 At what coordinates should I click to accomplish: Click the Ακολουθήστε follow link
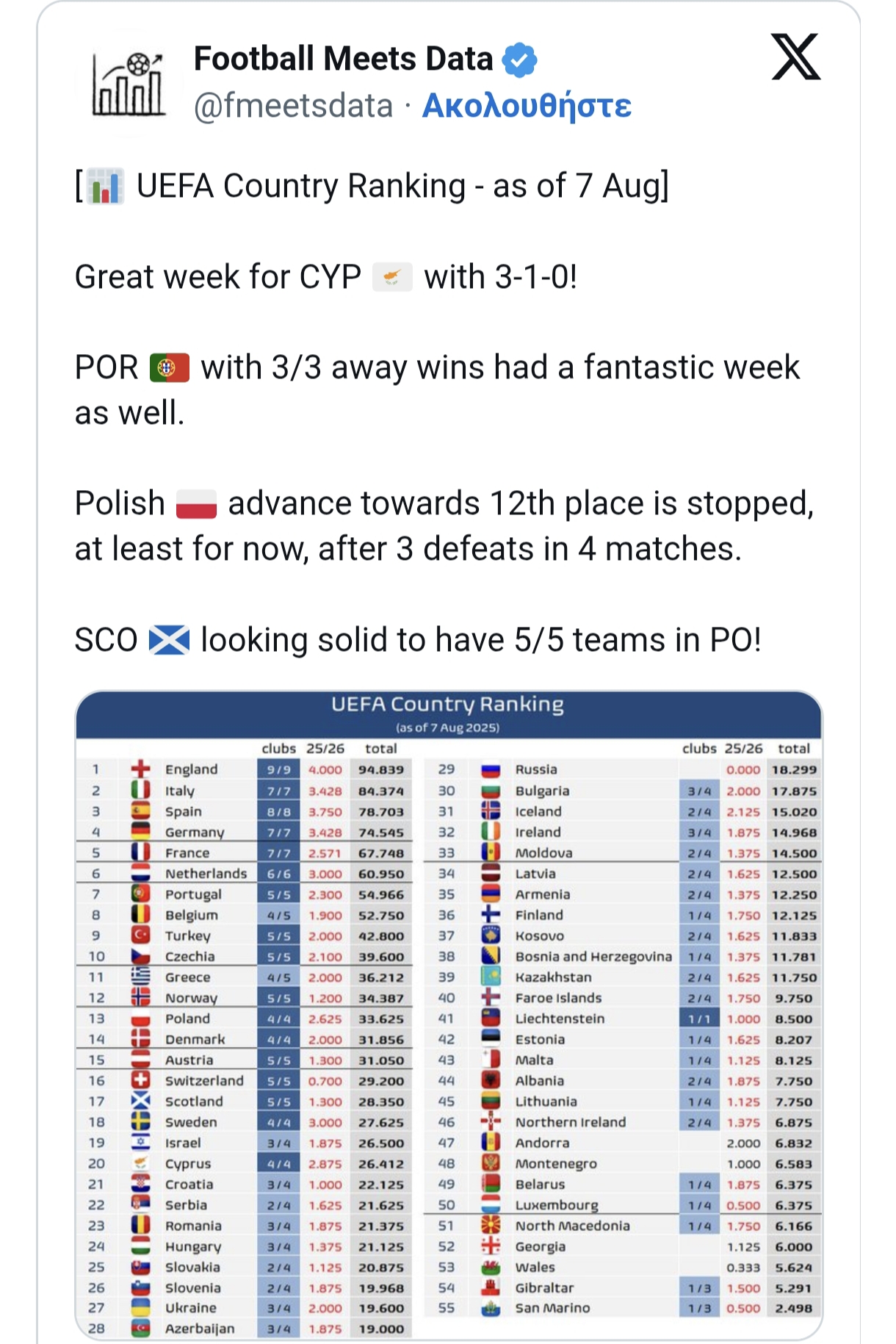pyautogui.click(x=527, y=105)
